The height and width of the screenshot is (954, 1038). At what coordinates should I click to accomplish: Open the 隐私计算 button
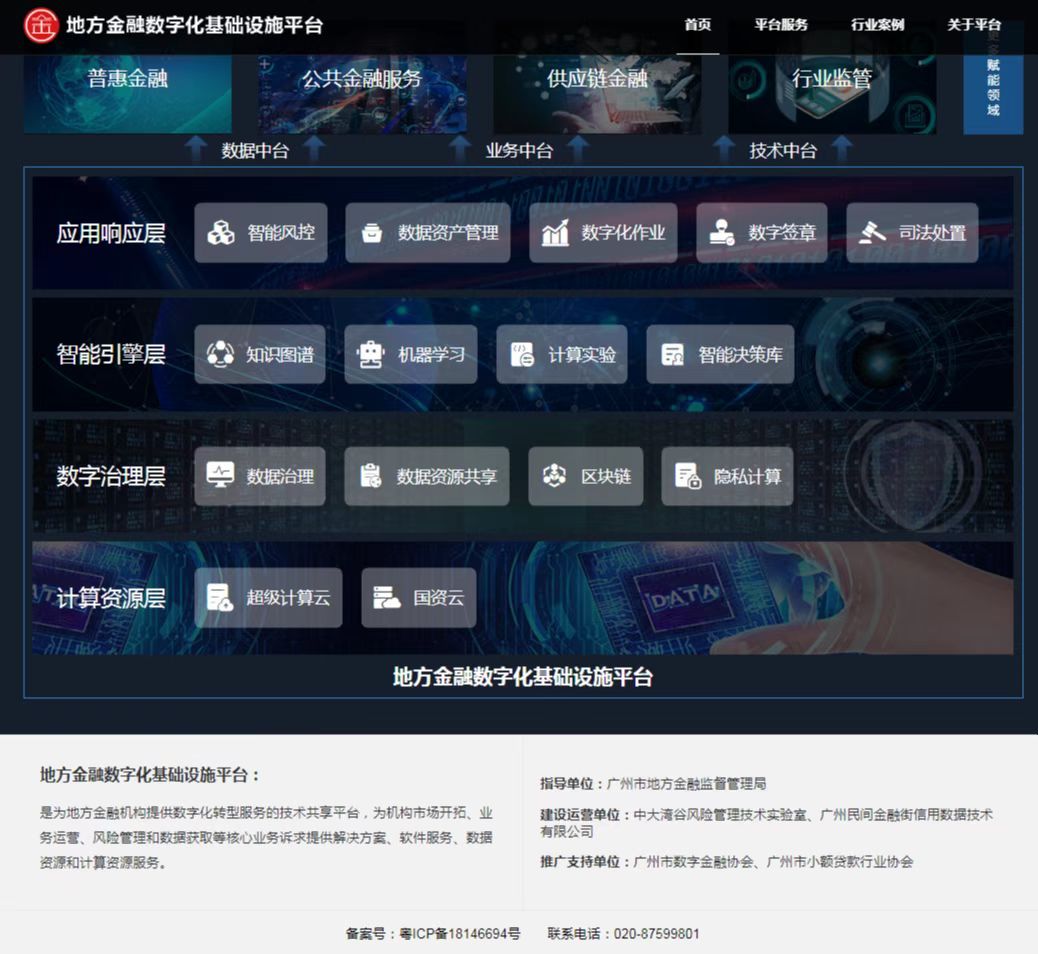click(x=727, y=476)
